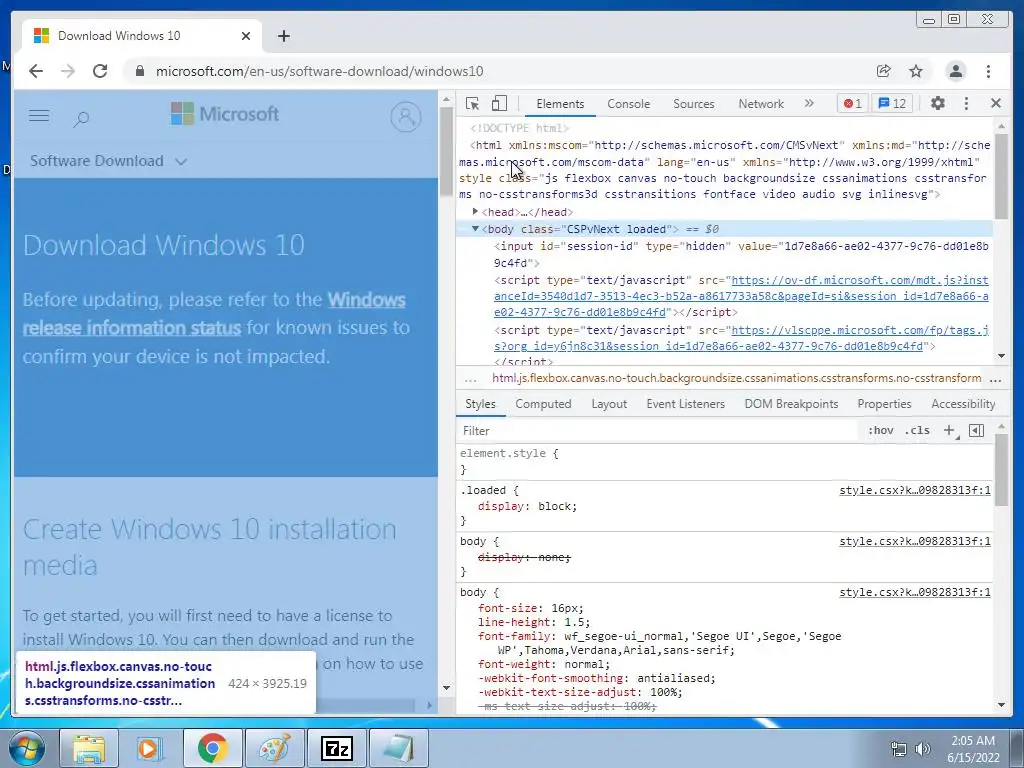The height and width of the screenshot is (768, 1024).
Task: Open Chrome profile avatar
Action: click(x=956, y=71)
